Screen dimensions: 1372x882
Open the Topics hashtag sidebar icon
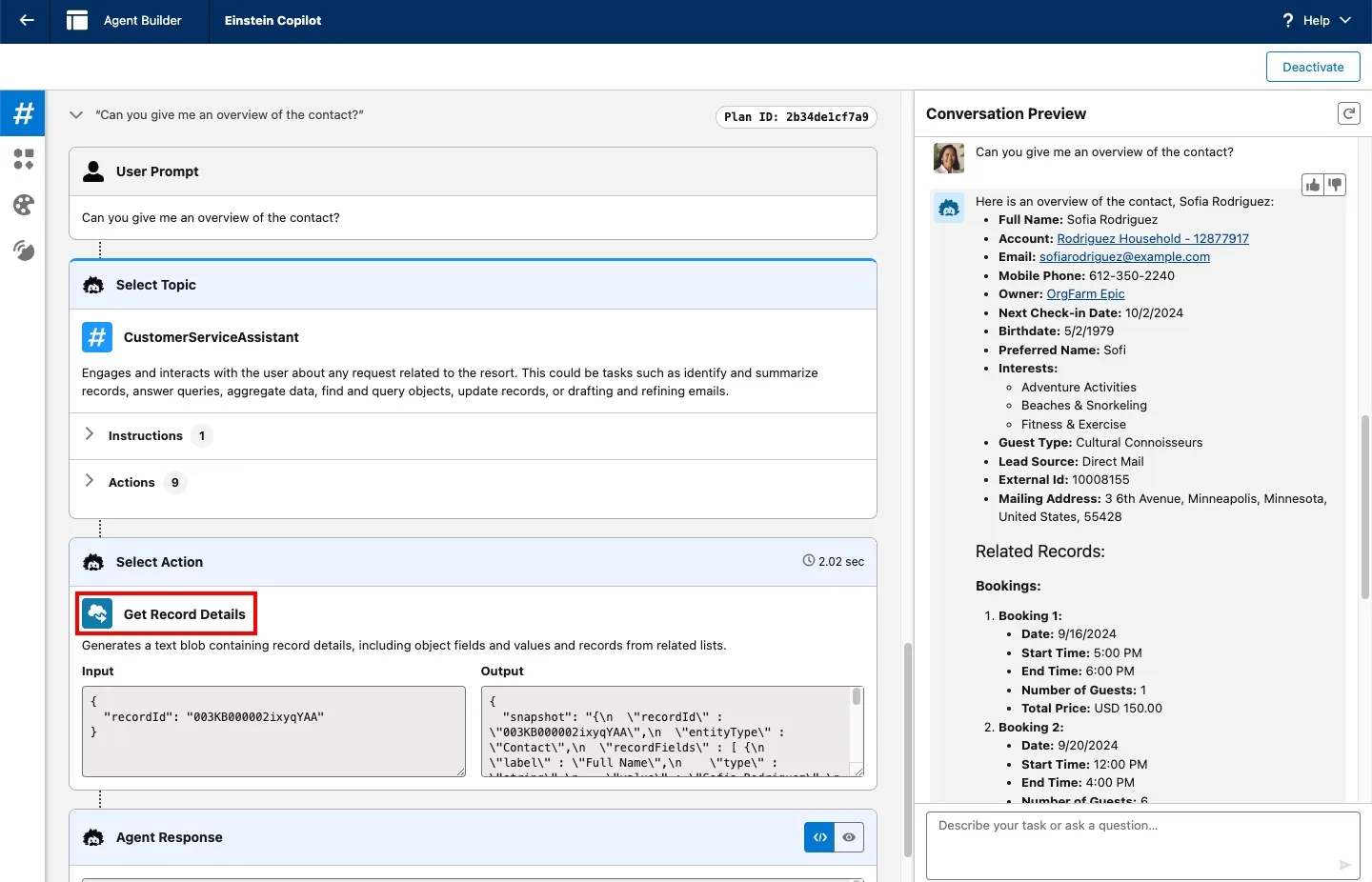coord(24,113)
